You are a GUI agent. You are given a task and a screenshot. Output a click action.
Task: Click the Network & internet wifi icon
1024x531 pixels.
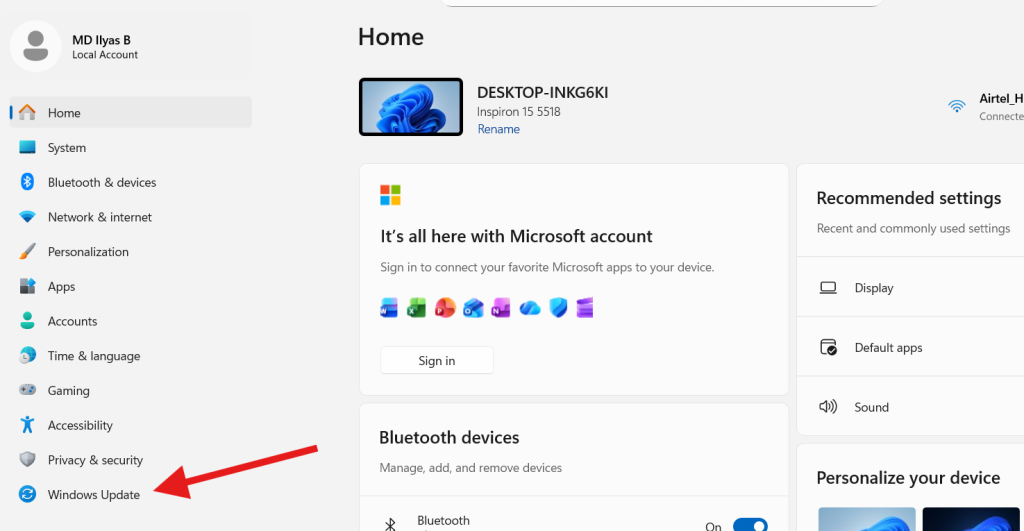(27, 216)
